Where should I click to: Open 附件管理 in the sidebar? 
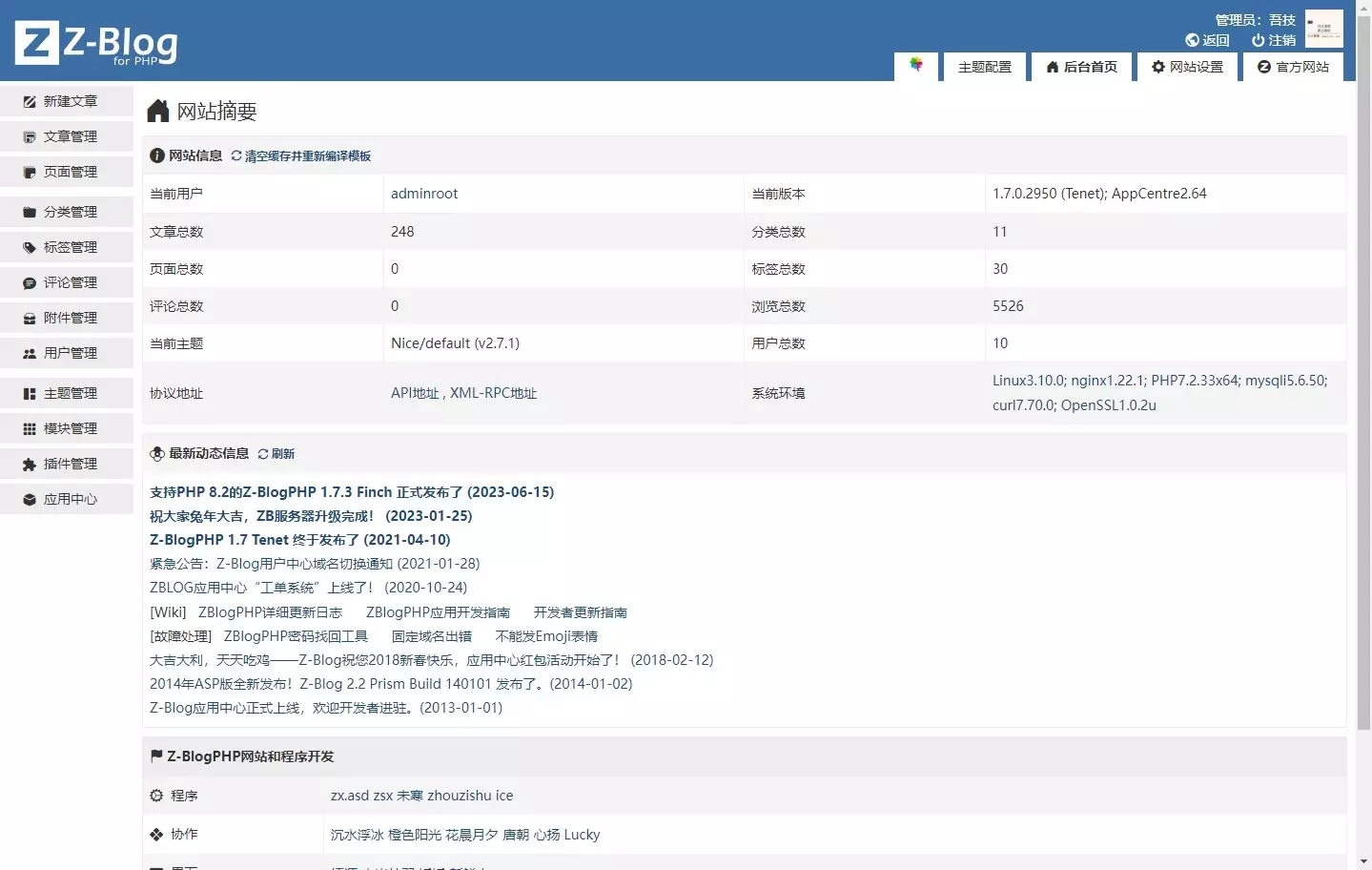(x=67, y=318)
